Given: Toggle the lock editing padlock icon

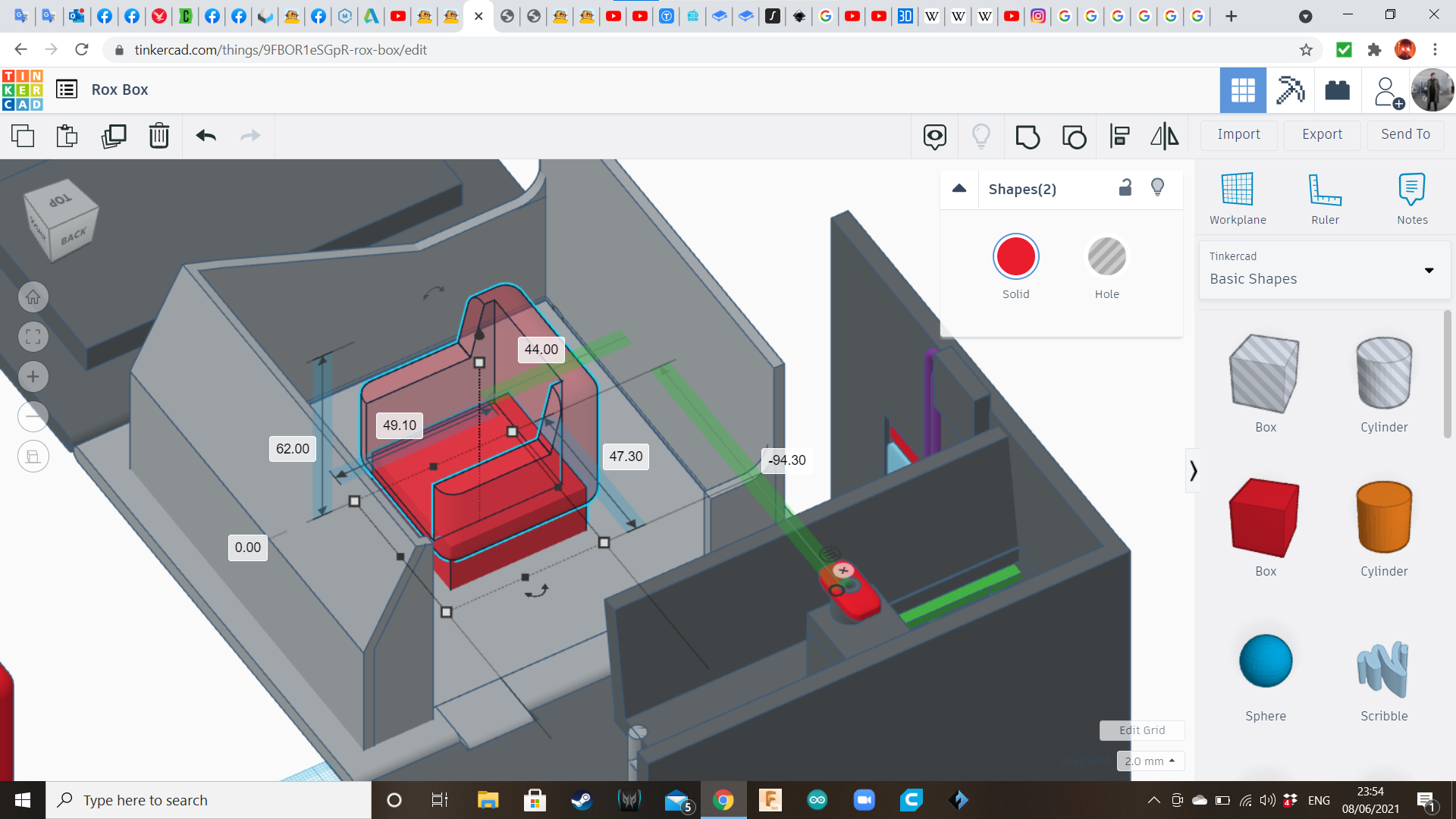Looking at the screenshot, I should [1125, 188].
